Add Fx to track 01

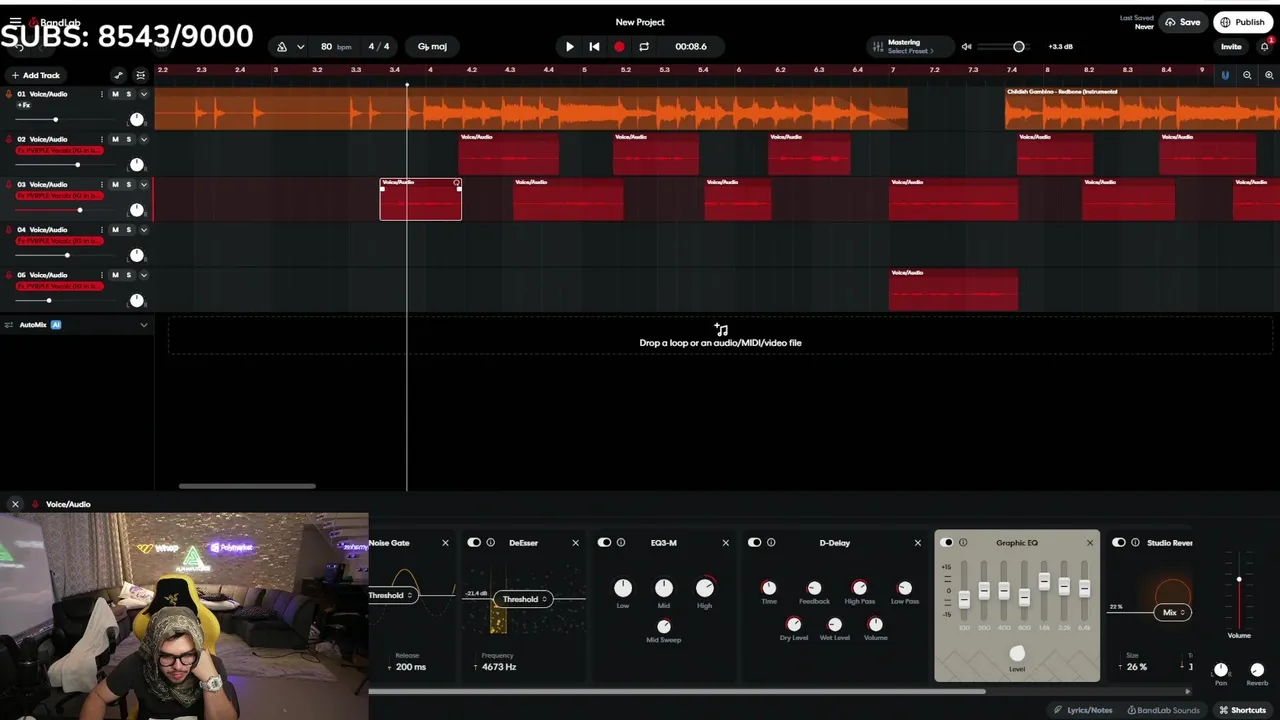[24, 105]
